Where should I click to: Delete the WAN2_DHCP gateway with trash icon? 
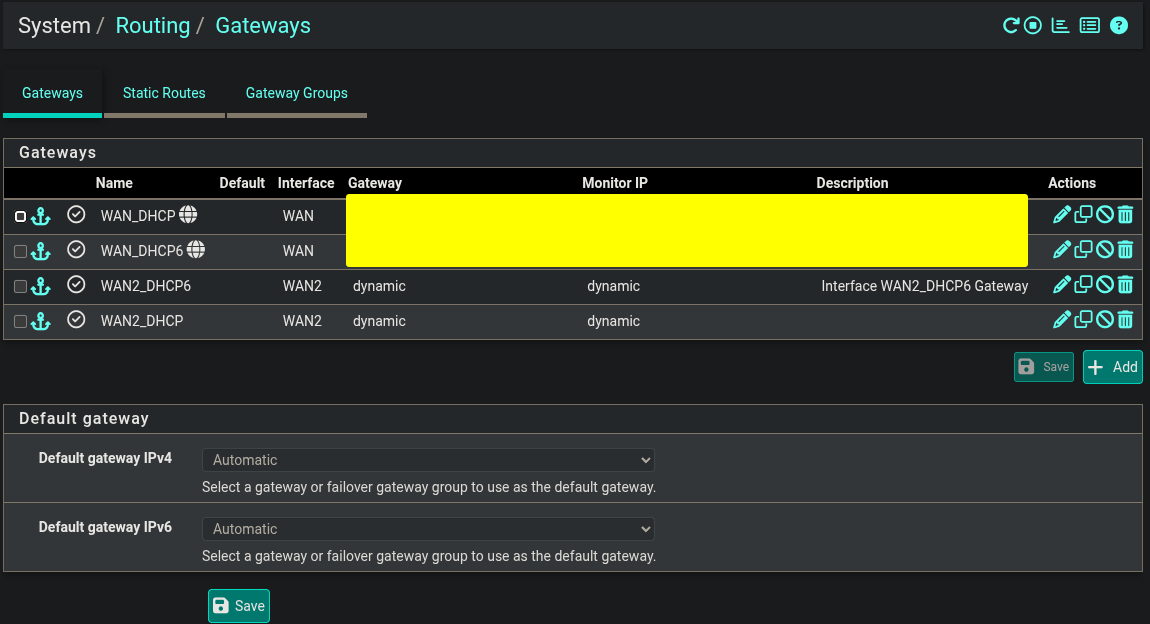(x=1125, y=320)
